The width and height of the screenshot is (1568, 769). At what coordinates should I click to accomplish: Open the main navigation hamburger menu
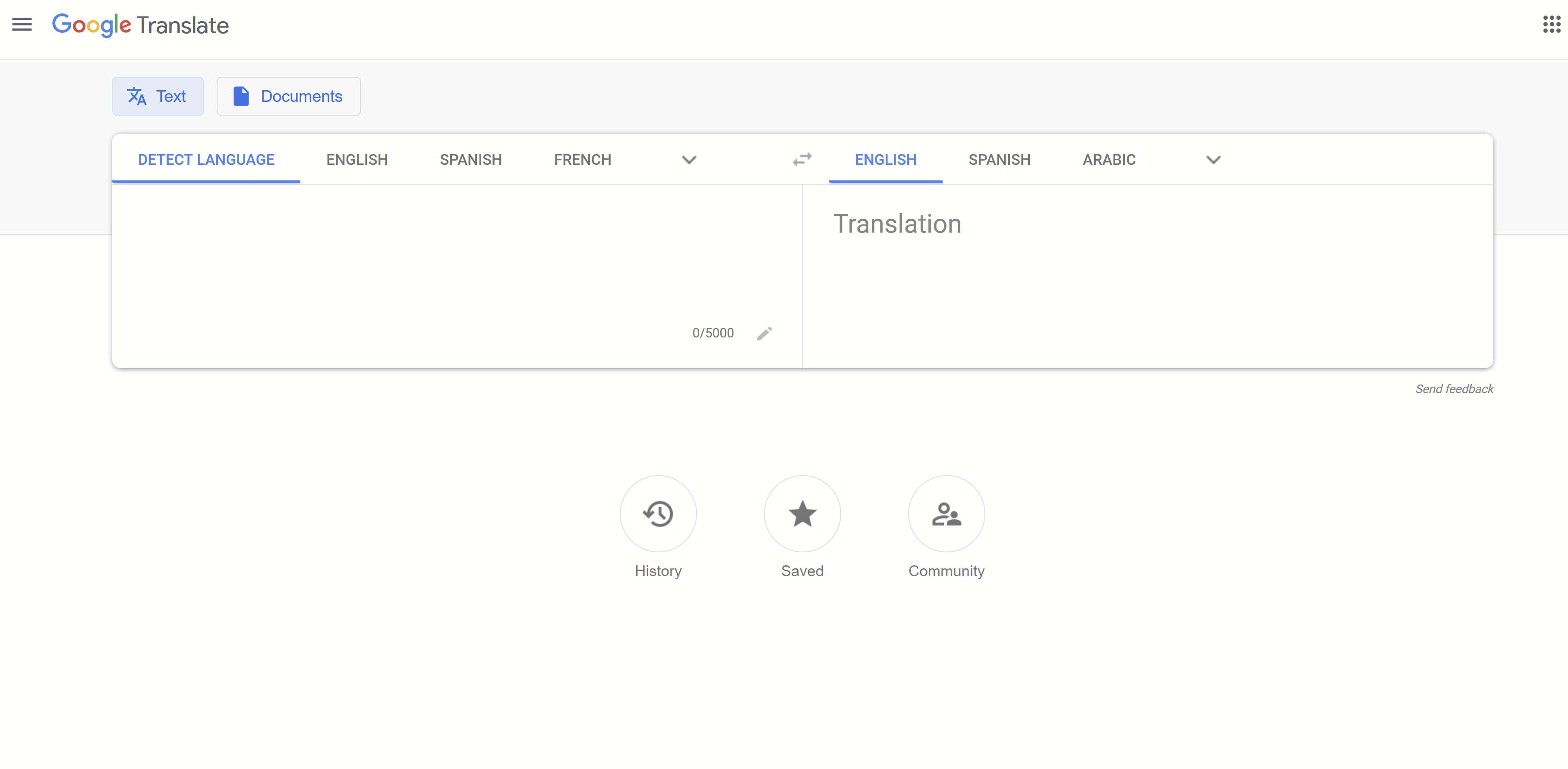22,24
